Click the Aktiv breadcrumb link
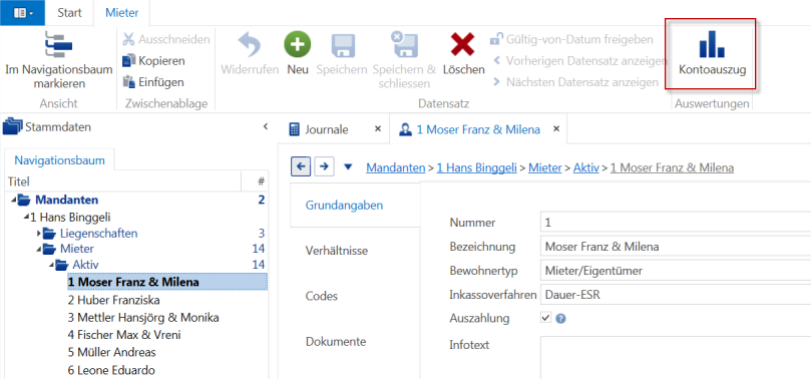 (586, 168)
